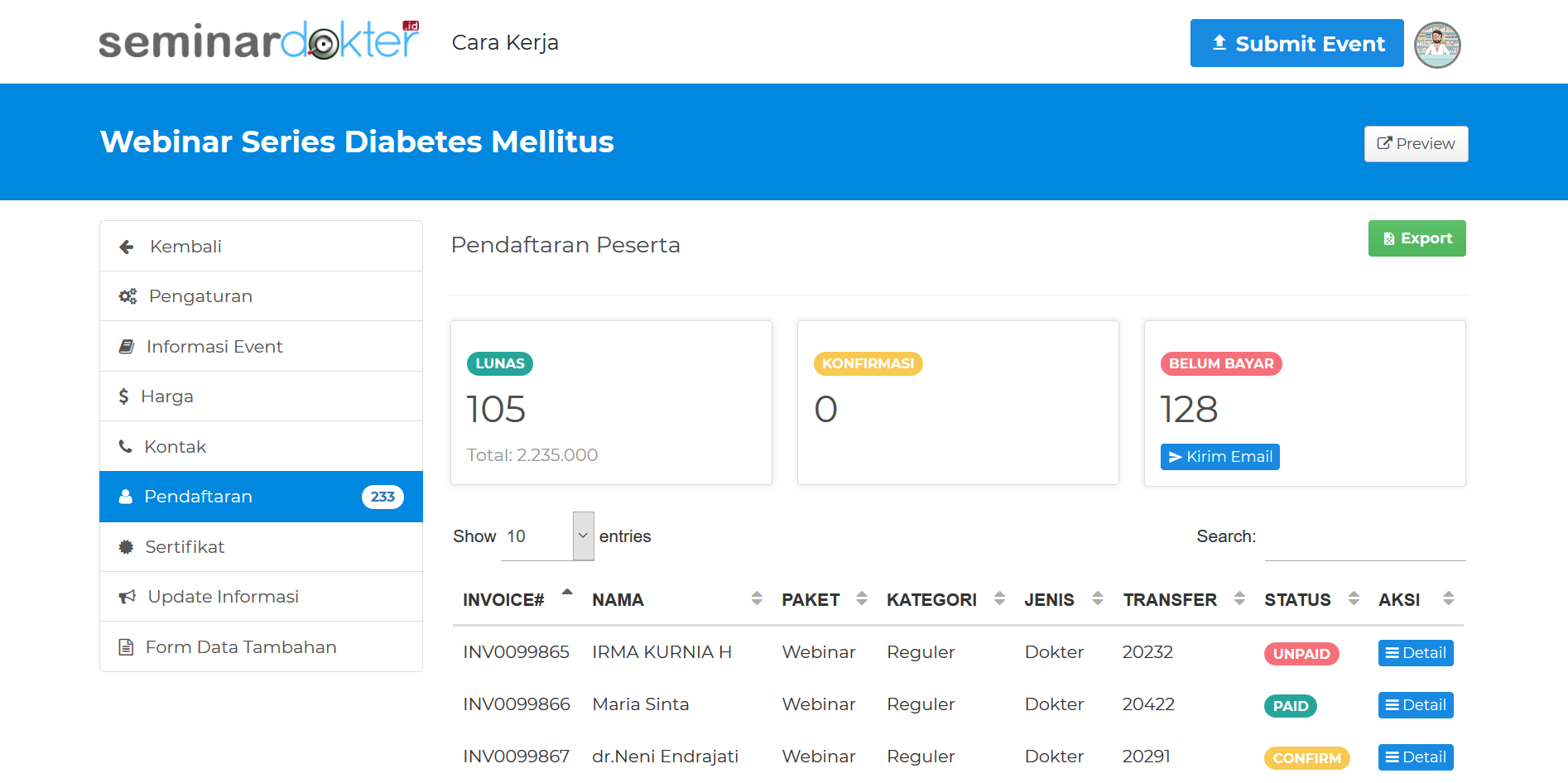Sort table by STATUS column
Viewport: 1568px width, 783px height.
1297,600
